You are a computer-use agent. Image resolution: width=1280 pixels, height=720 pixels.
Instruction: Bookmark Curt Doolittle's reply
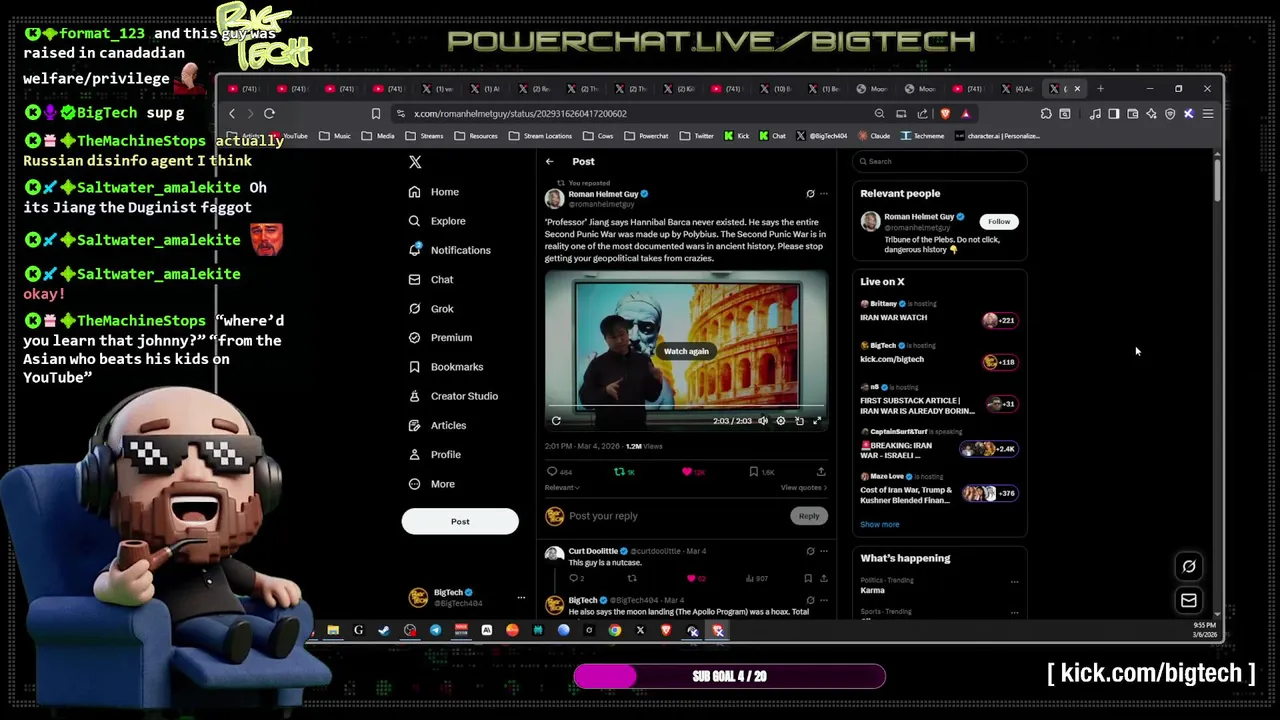808,578
